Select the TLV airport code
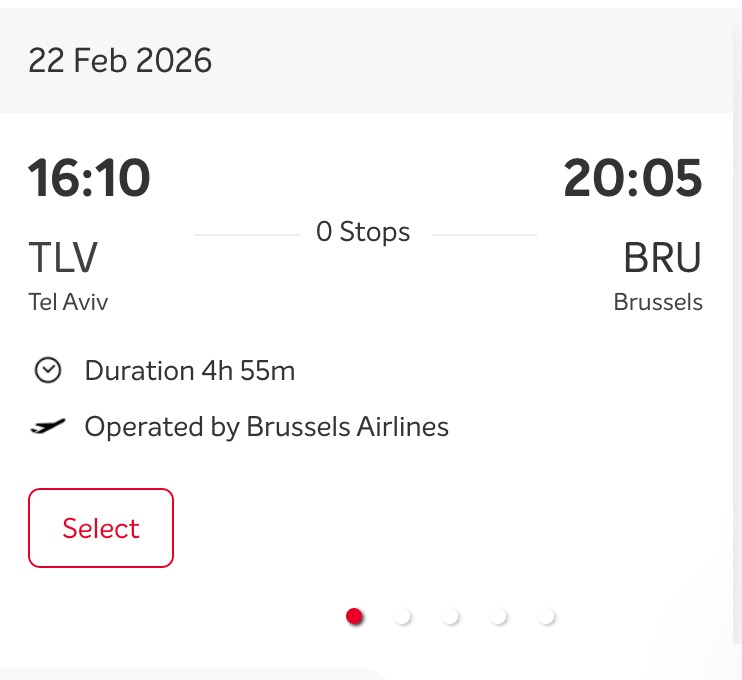This screenshot has height=680, width=742. (63, 258)
